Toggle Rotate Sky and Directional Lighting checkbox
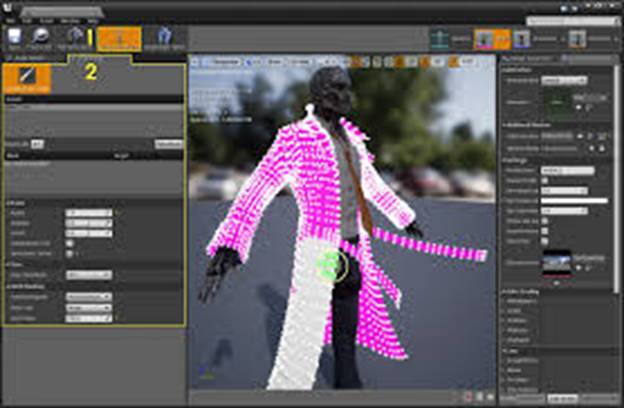The width and height of the screenshot is (624, 408). (545, 221)
